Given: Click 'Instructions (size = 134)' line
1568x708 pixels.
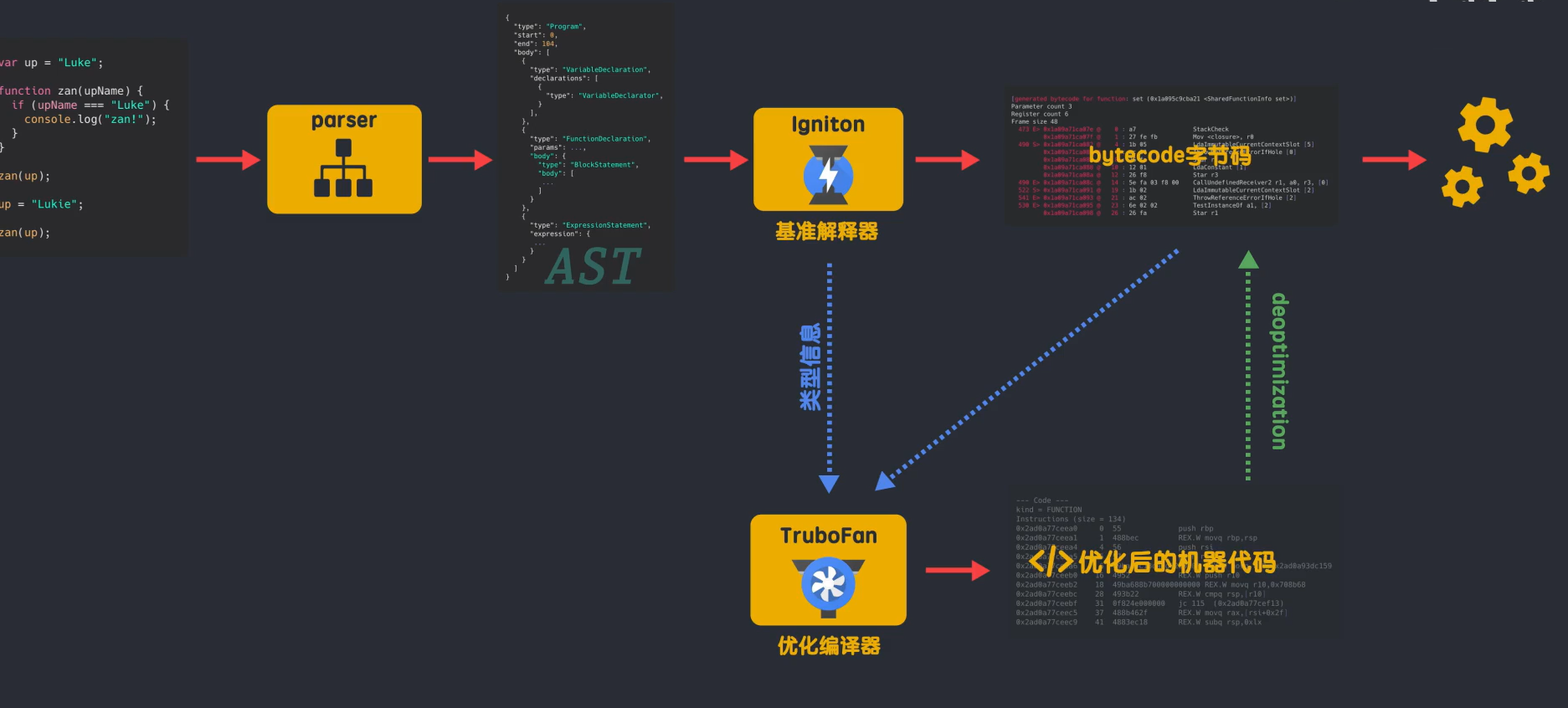Looking at the screenshot, I should click(x=1071, y=519).
